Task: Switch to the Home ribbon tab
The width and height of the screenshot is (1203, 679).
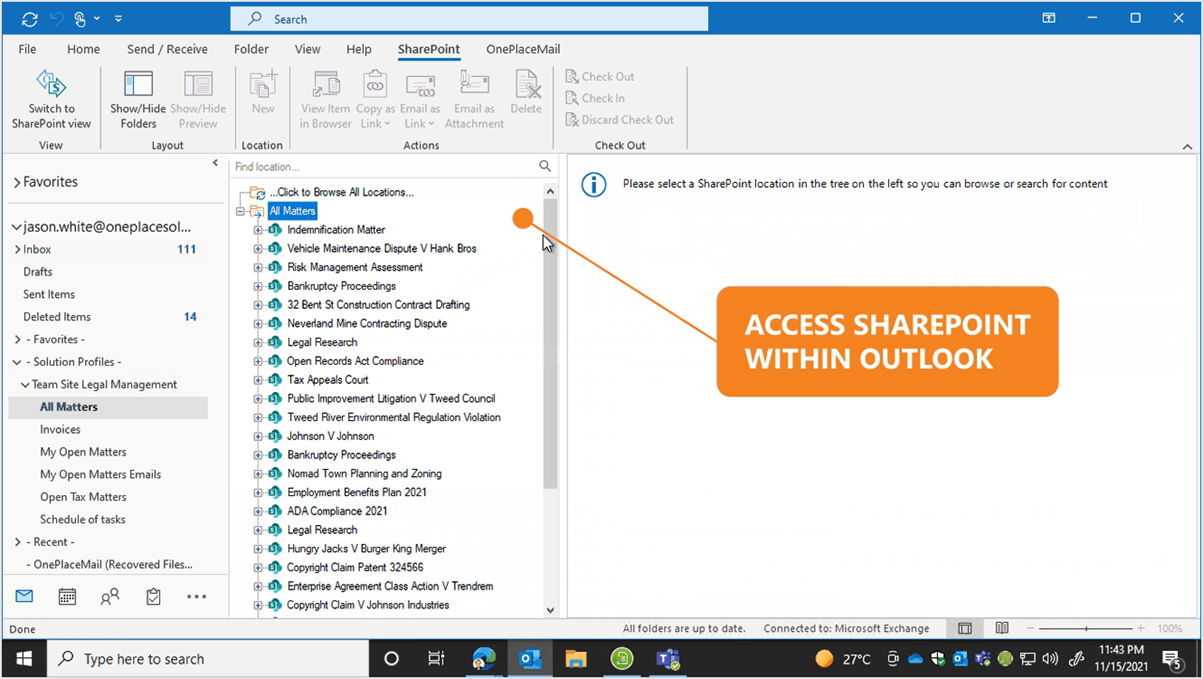Action: (83, 49)
